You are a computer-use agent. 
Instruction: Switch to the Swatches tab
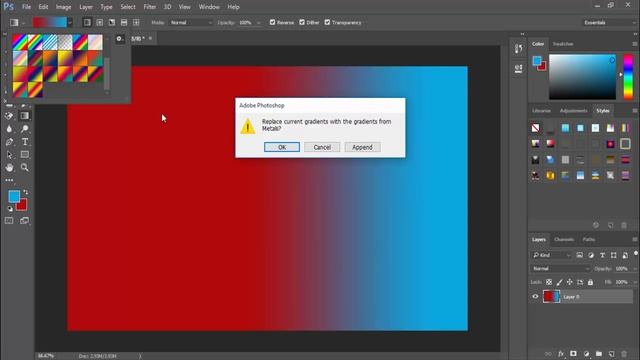pos(563,44)
